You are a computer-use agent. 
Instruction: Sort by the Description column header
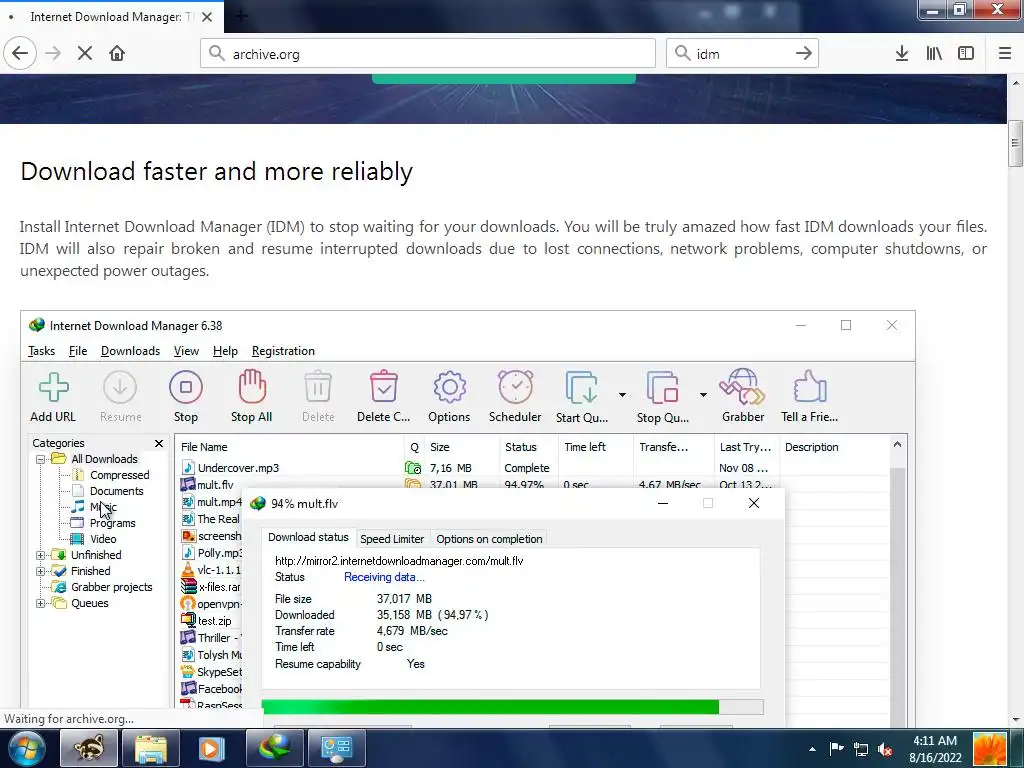[x=834, y=447]
